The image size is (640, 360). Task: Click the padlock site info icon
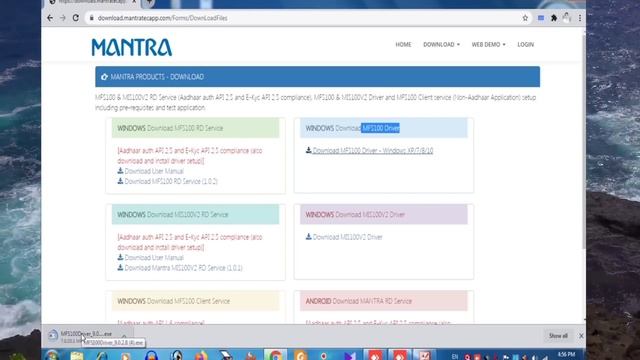[91, 18]
